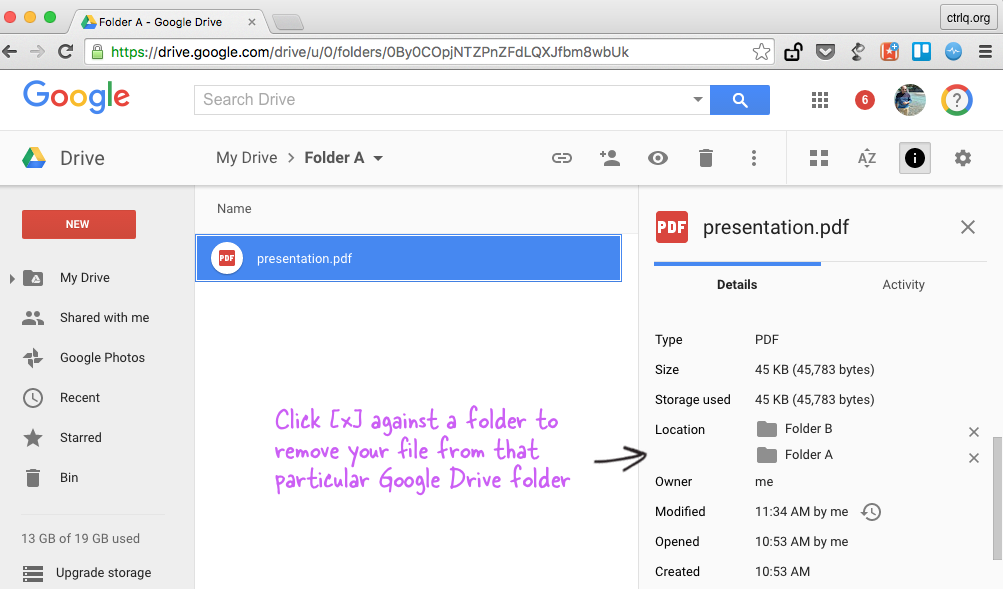This screenshot has width=1003, height=589.
Task: Expand the Folder A breadcrumb menu
Action: (x=378, y=157)
